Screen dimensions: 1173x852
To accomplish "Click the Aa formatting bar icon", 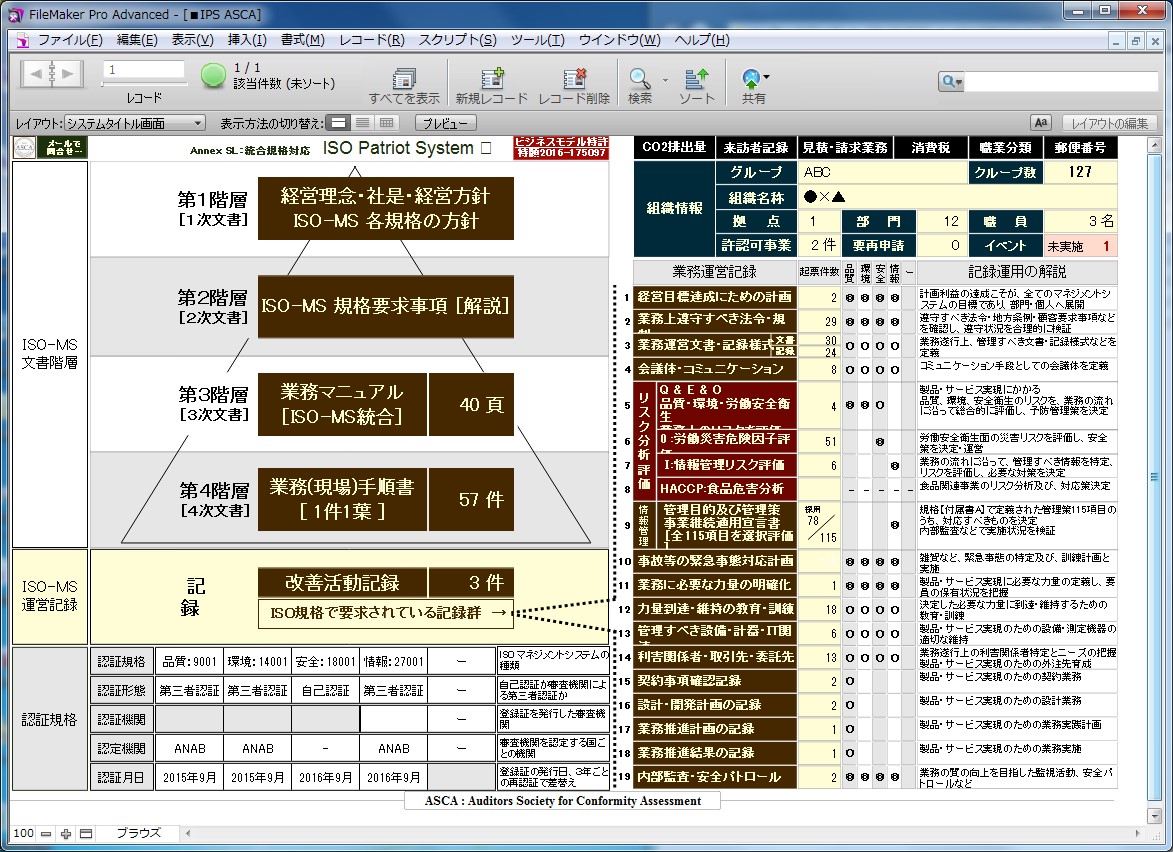I will (1041, 123).
